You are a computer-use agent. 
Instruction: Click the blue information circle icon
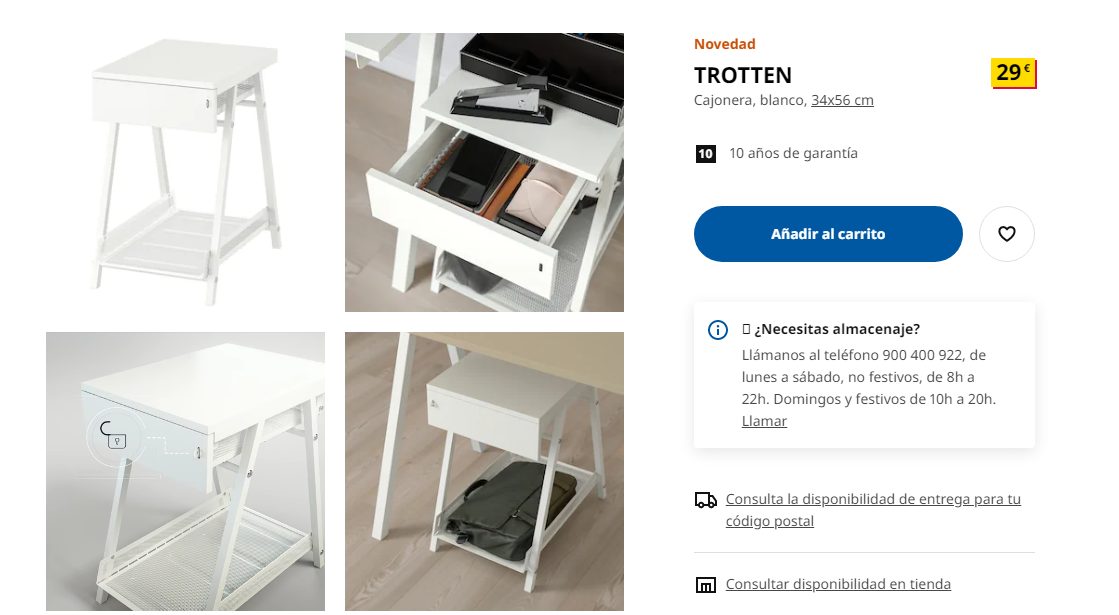tap(717, 330)
